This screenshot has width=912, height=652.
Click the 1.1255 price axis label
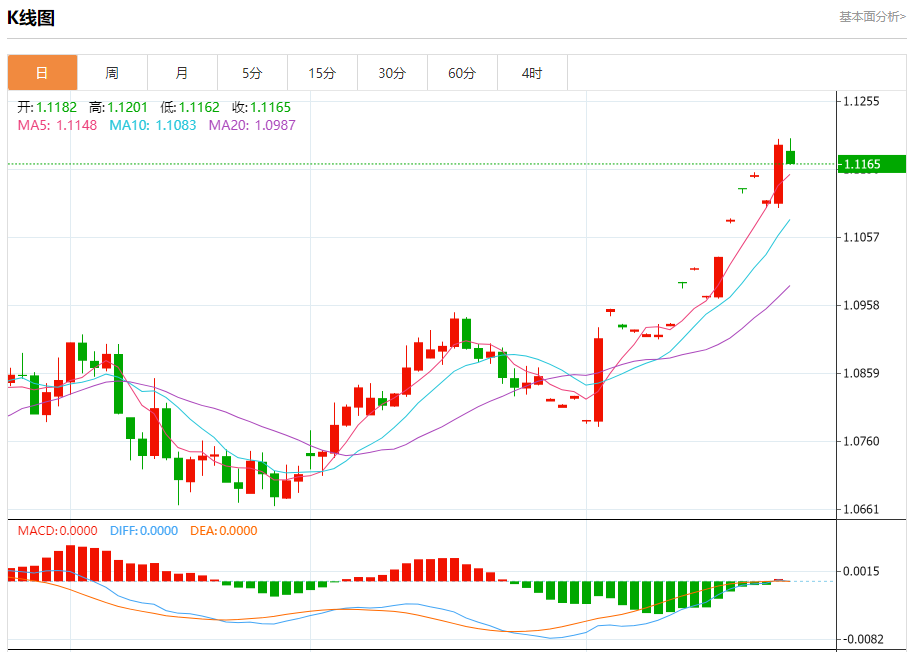[x=861, y=101]
